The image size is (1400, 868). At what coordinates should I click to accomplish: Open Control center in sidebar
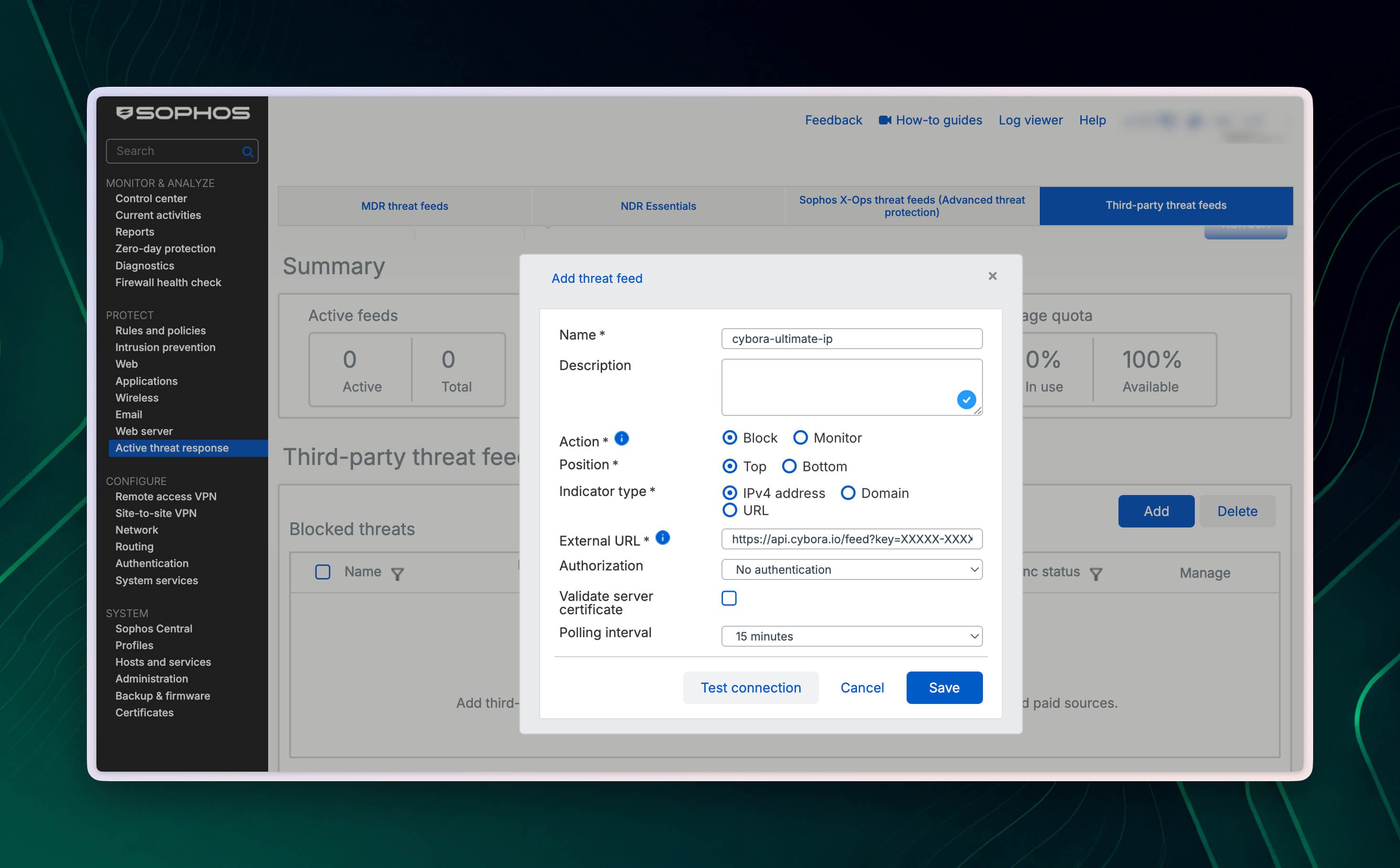[x=151, y=198]
